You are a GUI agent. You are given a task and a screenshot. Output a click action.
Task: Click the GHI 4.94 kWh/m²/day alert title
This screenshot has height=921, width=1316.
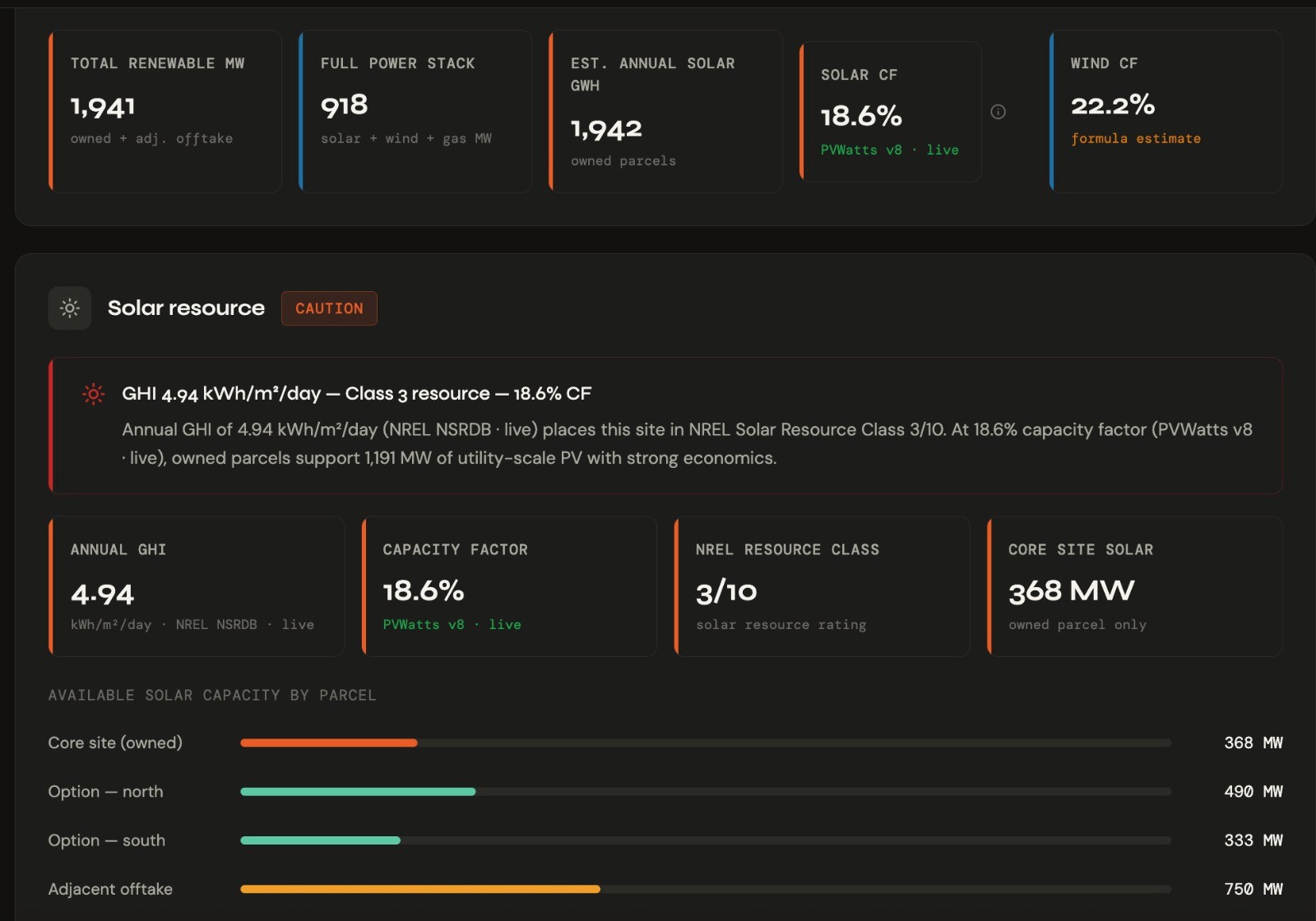click(x=356, y=394)
